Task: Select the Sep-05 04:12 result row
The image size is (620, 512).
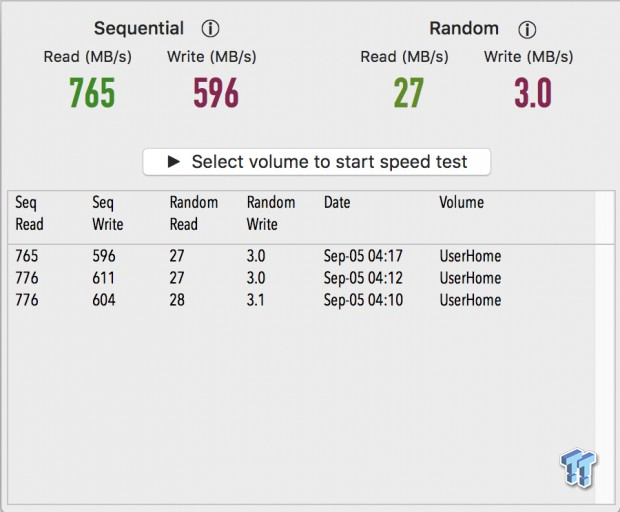Action: [301, 278]
